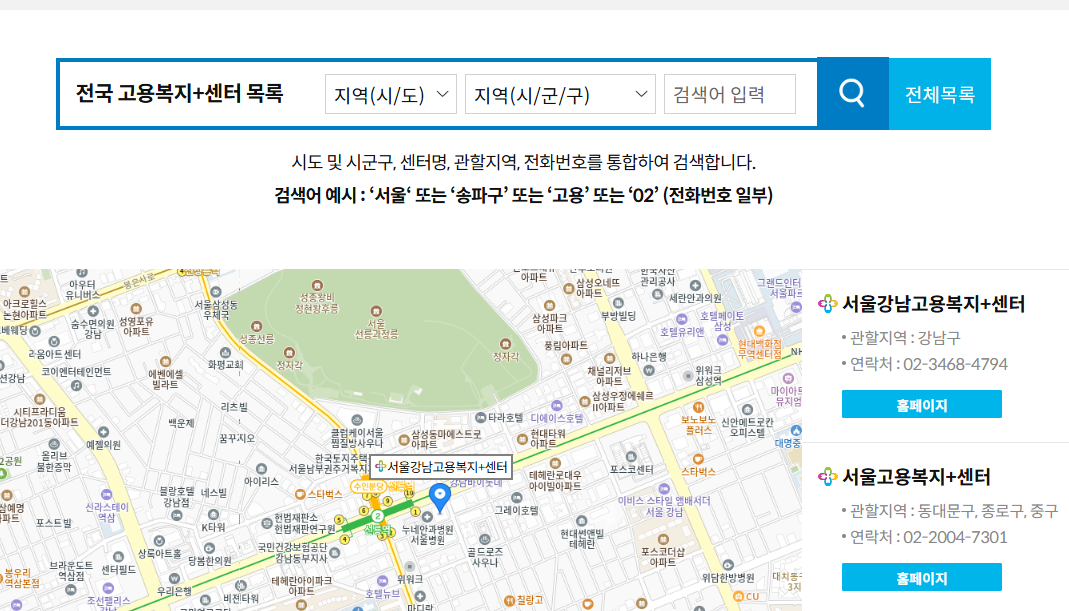Image resolution: width=1069 pixels, height=611 pixels.
Task: Click the 화평교회 map label
Action: pos(226,365)
